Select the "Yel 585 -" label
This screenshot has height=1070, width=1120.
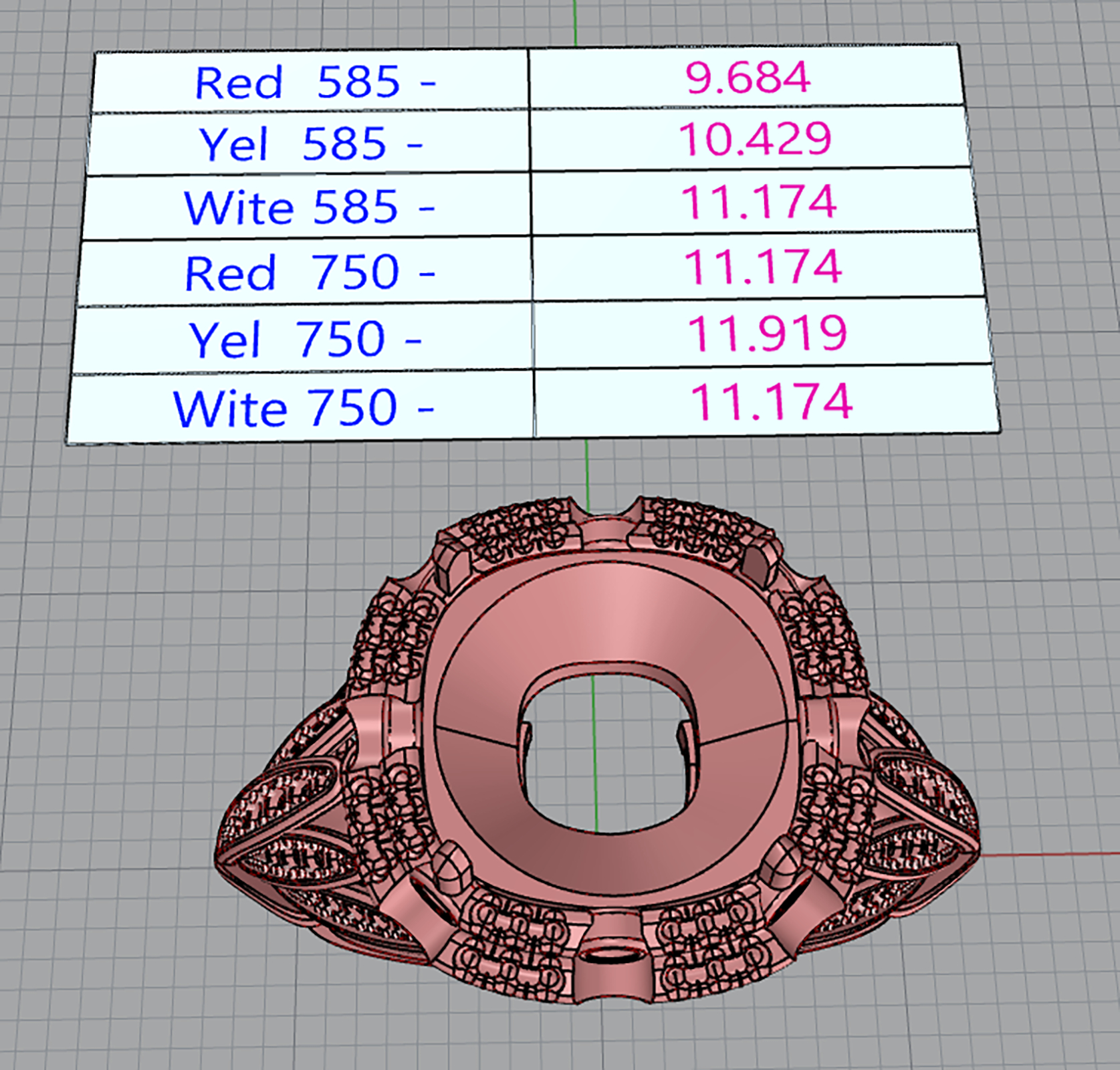point(311,144)
